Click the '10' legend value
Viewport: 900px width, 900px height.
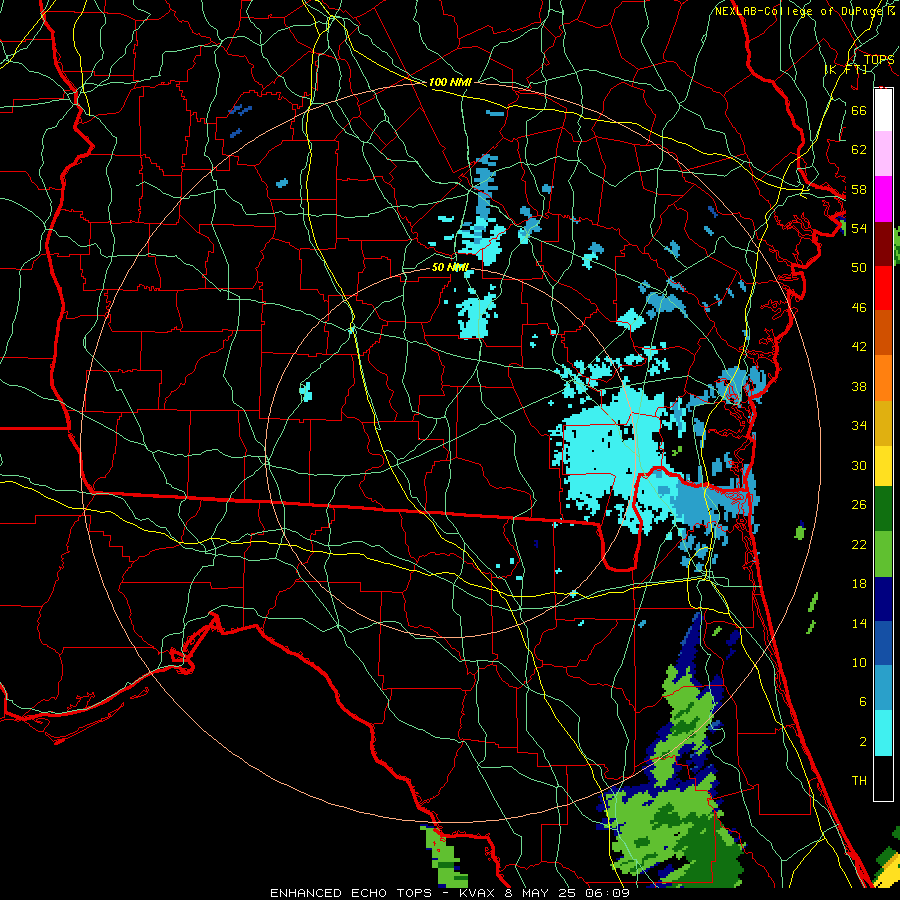tap(859, 663)
